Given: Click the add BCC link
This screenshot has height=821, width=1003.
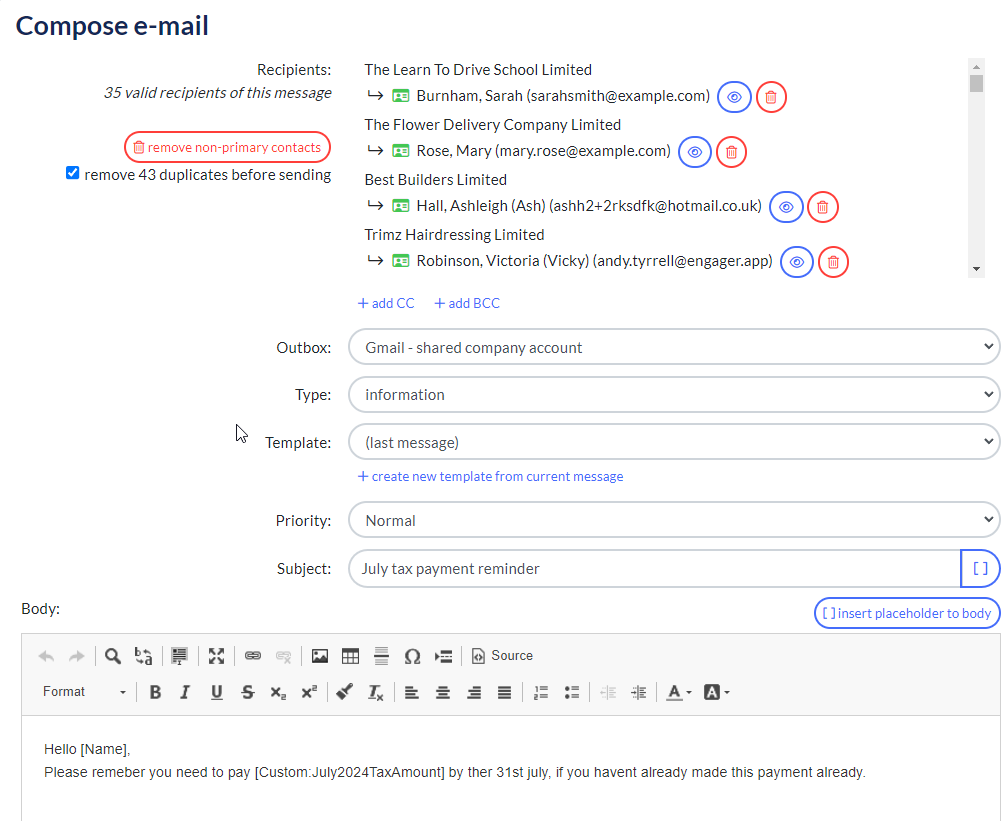Looking at the screenshot, I should coord(467,303).
